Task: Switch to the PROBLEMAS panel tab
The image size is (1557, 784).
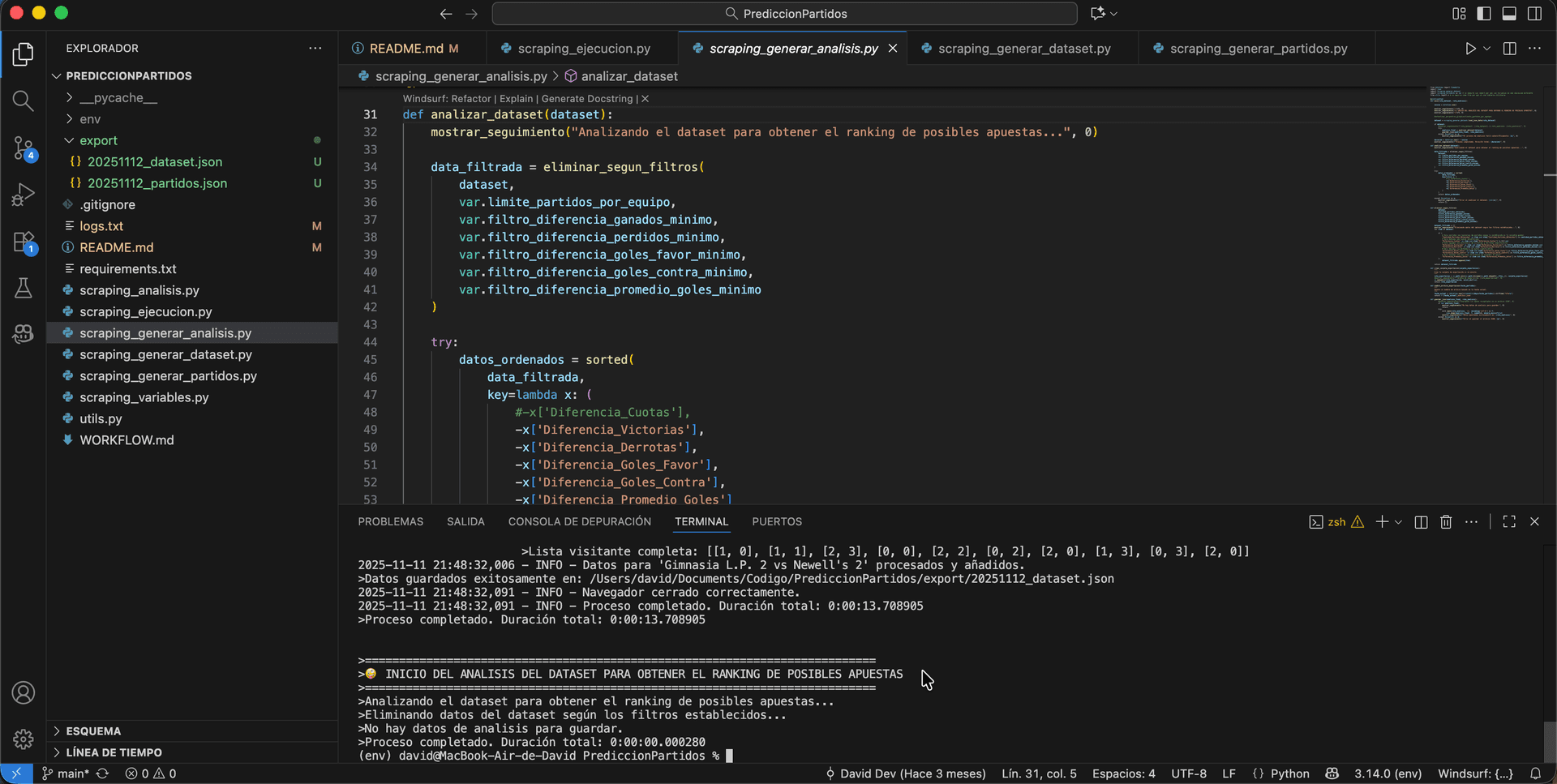Action: pyautogui.click(x=390, y=522)
